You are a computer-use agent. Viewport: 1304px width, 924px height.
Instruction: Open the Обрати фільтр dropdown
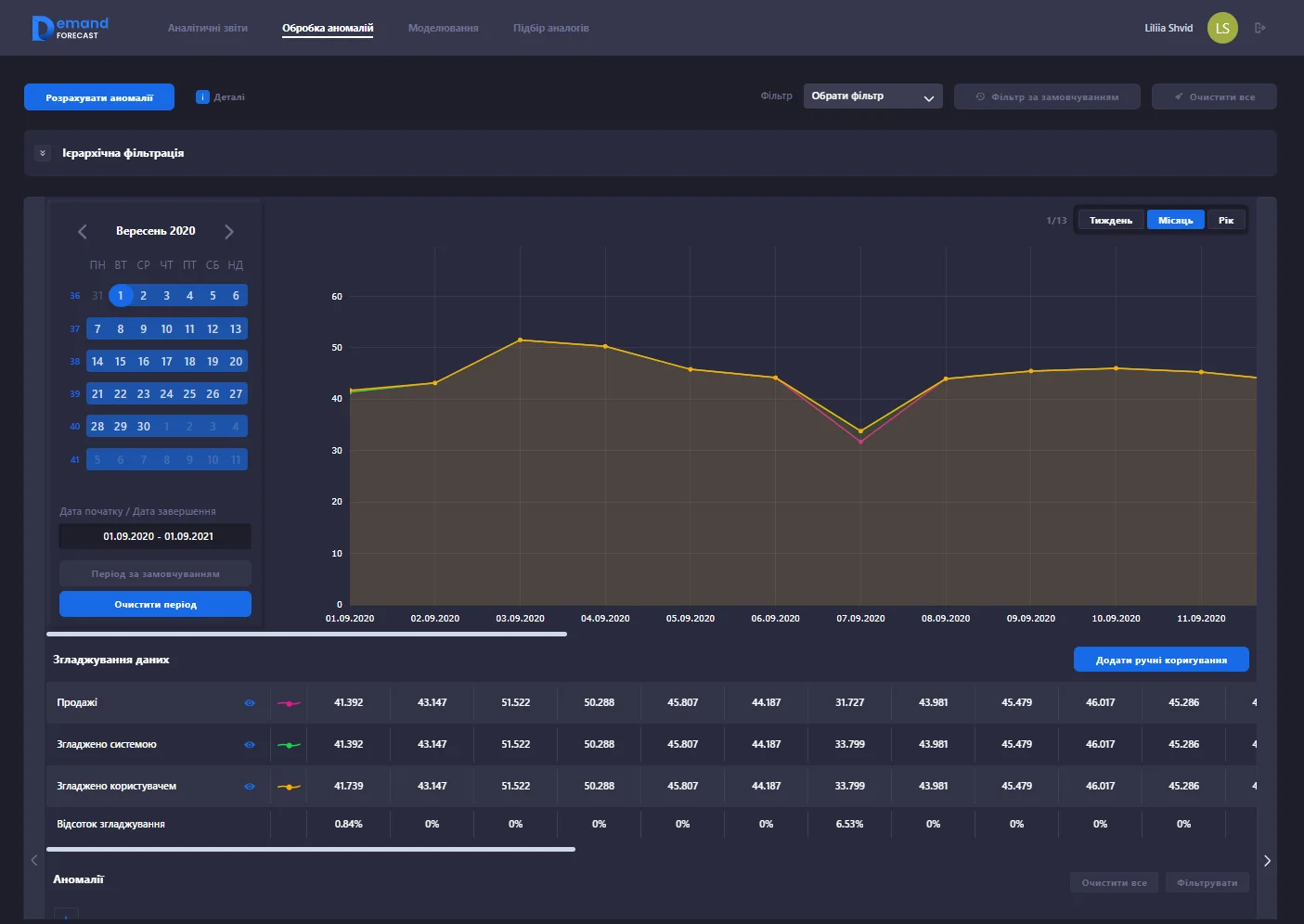click(872, 96)
